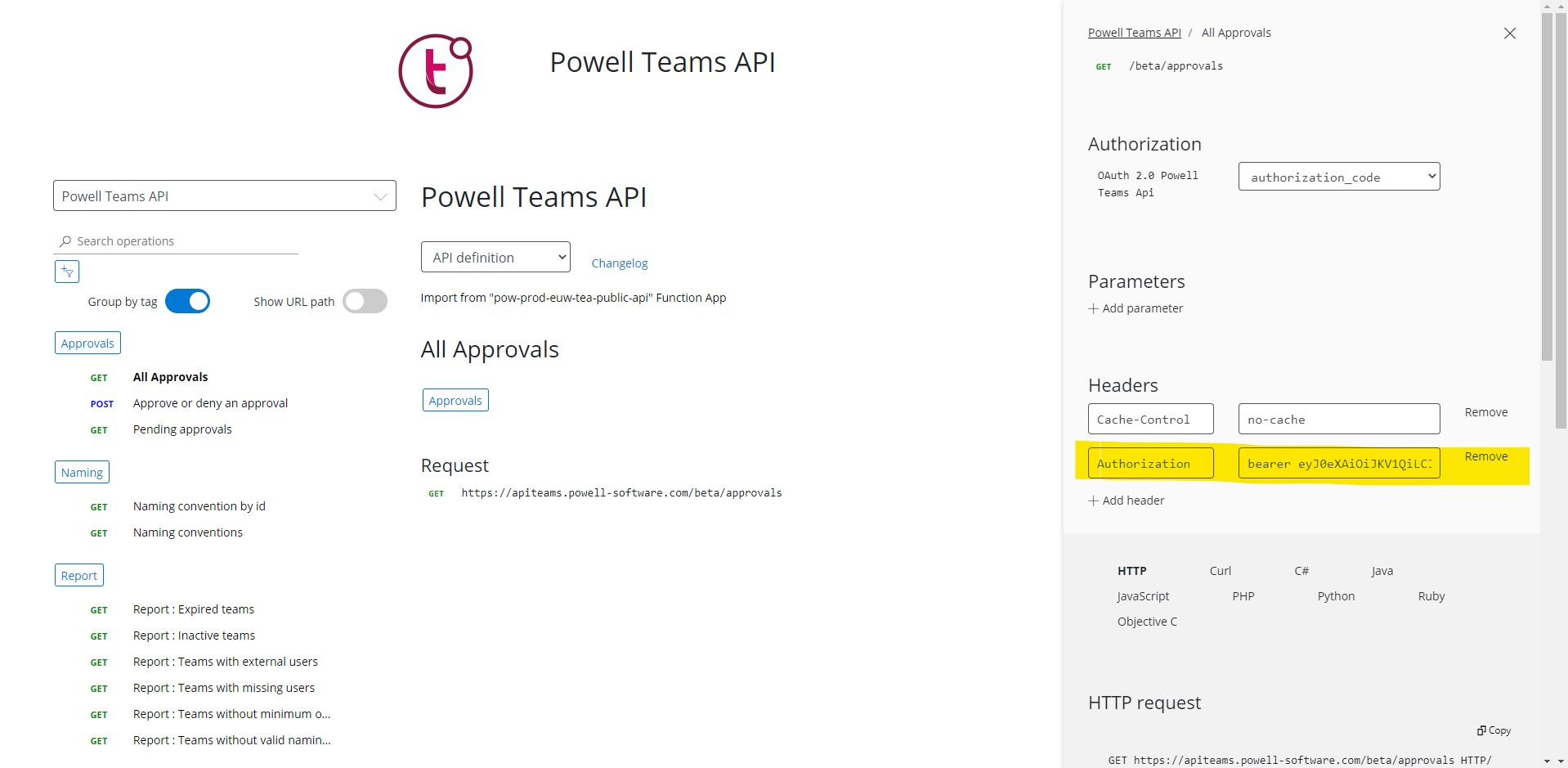Click the Approvals tag in sidebar

pos(87,343)
